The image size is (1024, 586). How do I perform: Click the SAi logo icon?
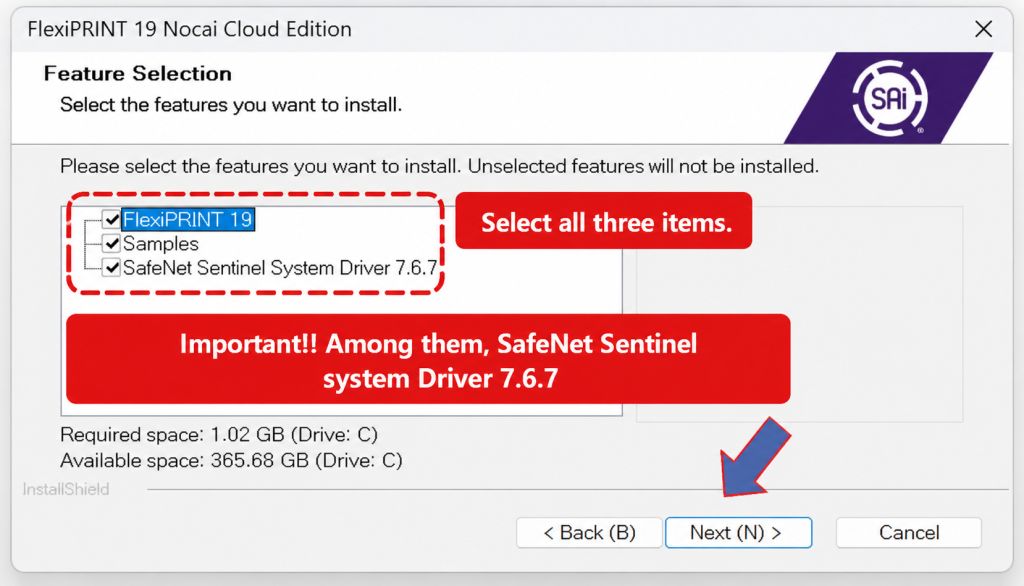[889, 98]
